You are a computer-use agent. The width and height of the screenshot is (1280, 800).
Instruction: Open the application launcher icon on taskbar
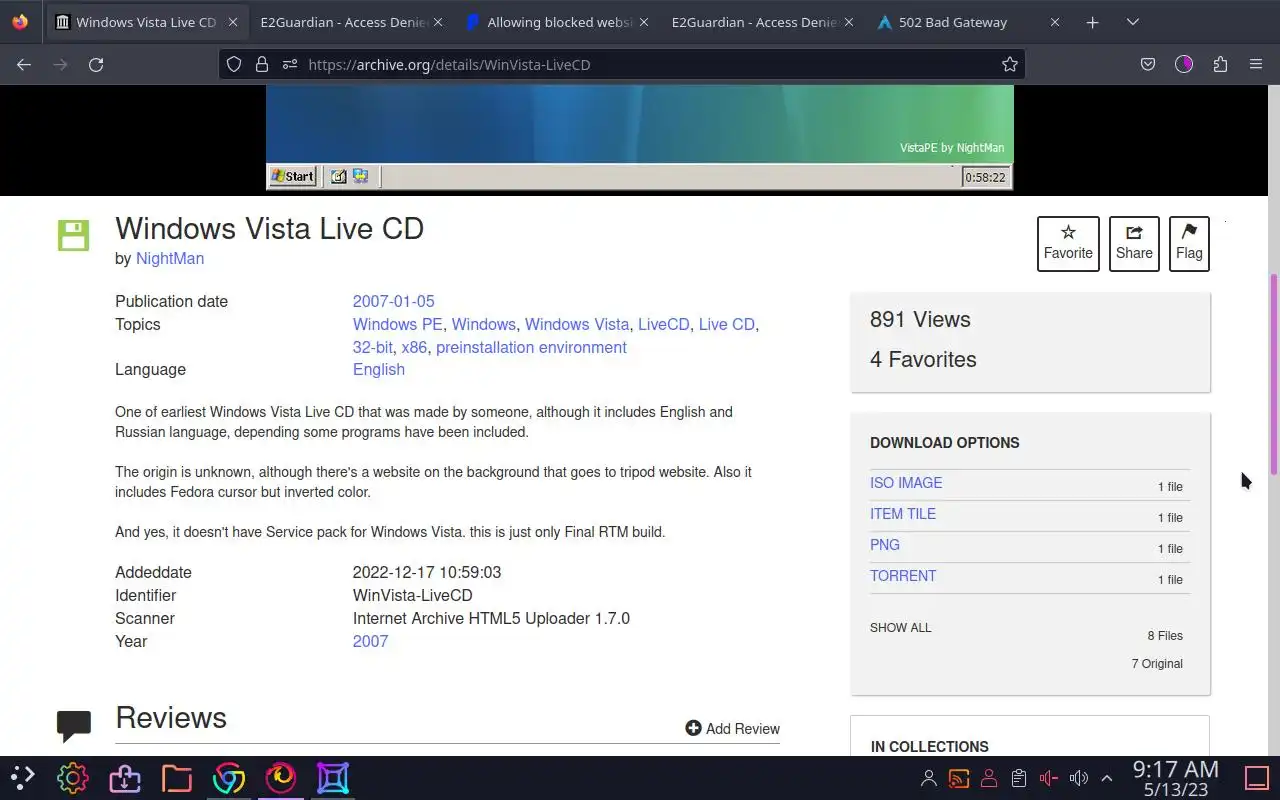[22, 777]
